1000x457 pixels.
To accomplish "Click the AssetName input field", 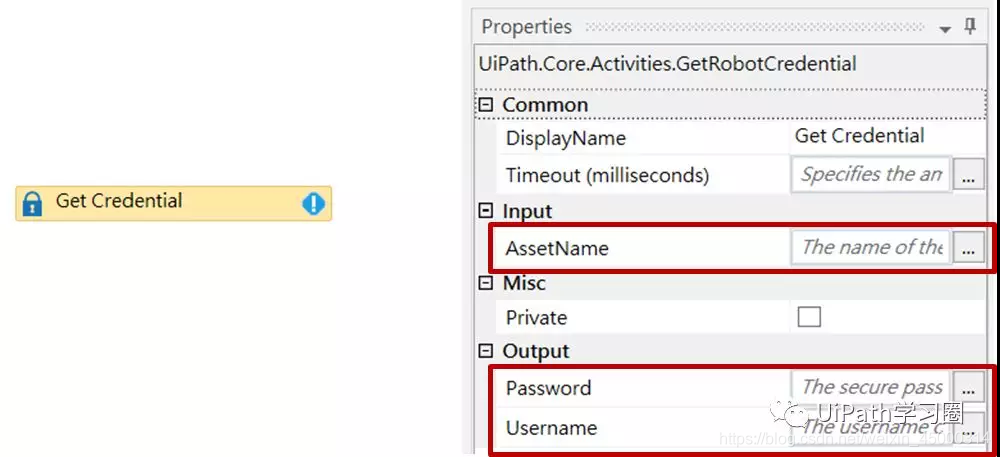I will 871,247.
